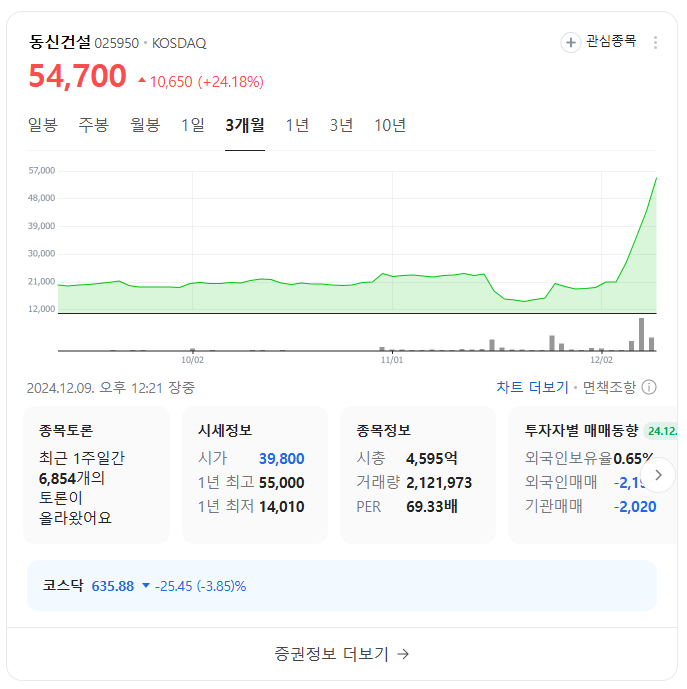Open the 종목정보 stock info card
Screen dimensions: 687x689
(418, 475)
